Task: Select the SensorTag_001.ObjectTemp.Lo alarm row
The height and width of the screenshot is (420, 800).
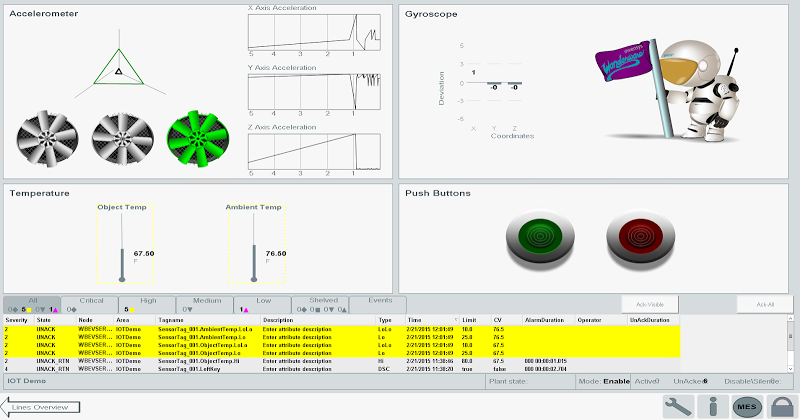Action: click(342, 353)
